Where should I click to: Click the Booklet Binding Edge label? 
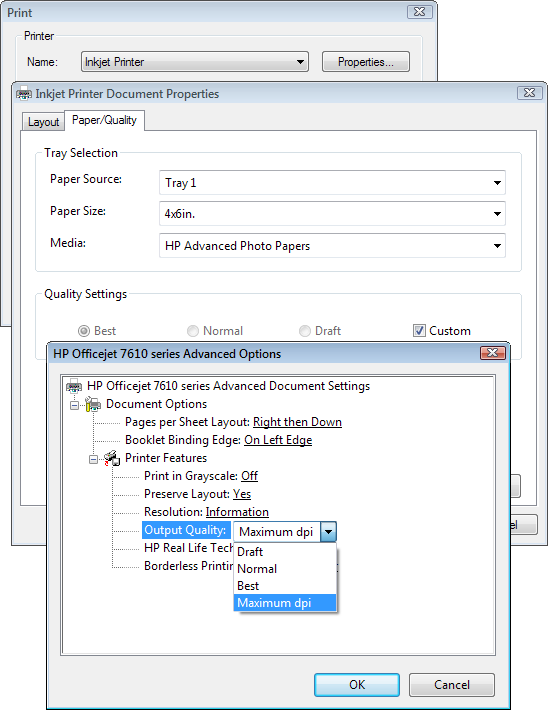183,440
